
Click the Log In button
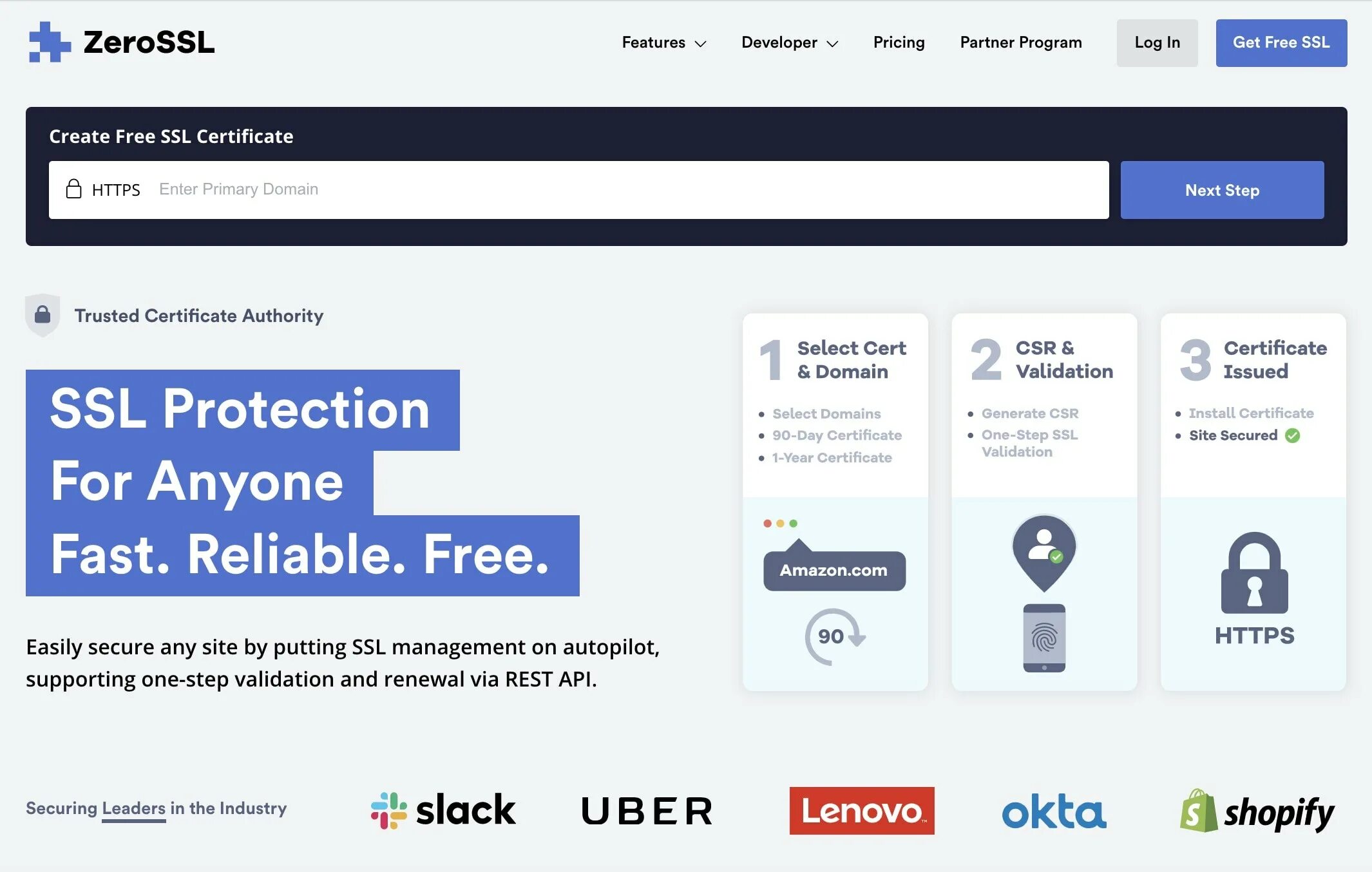click(x=1157, y=42)
